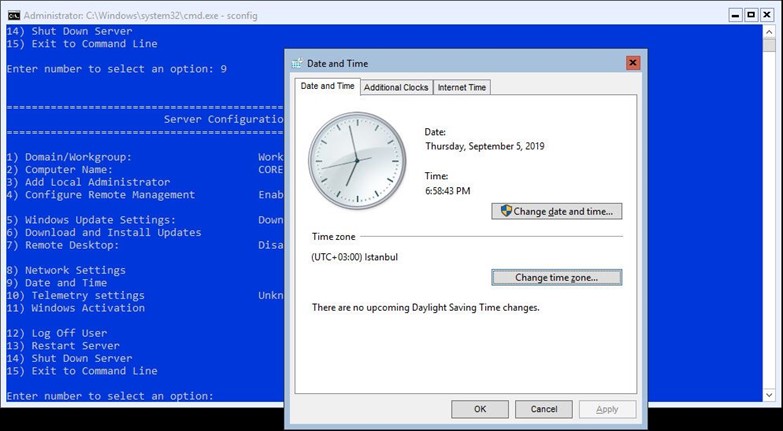Maximize the cmd.exe window

point(751,15)
